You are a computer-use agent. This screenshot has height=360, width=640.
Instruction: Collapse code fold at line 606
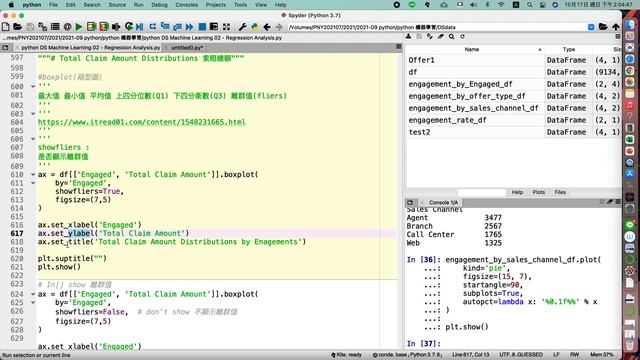click(33, 139)
